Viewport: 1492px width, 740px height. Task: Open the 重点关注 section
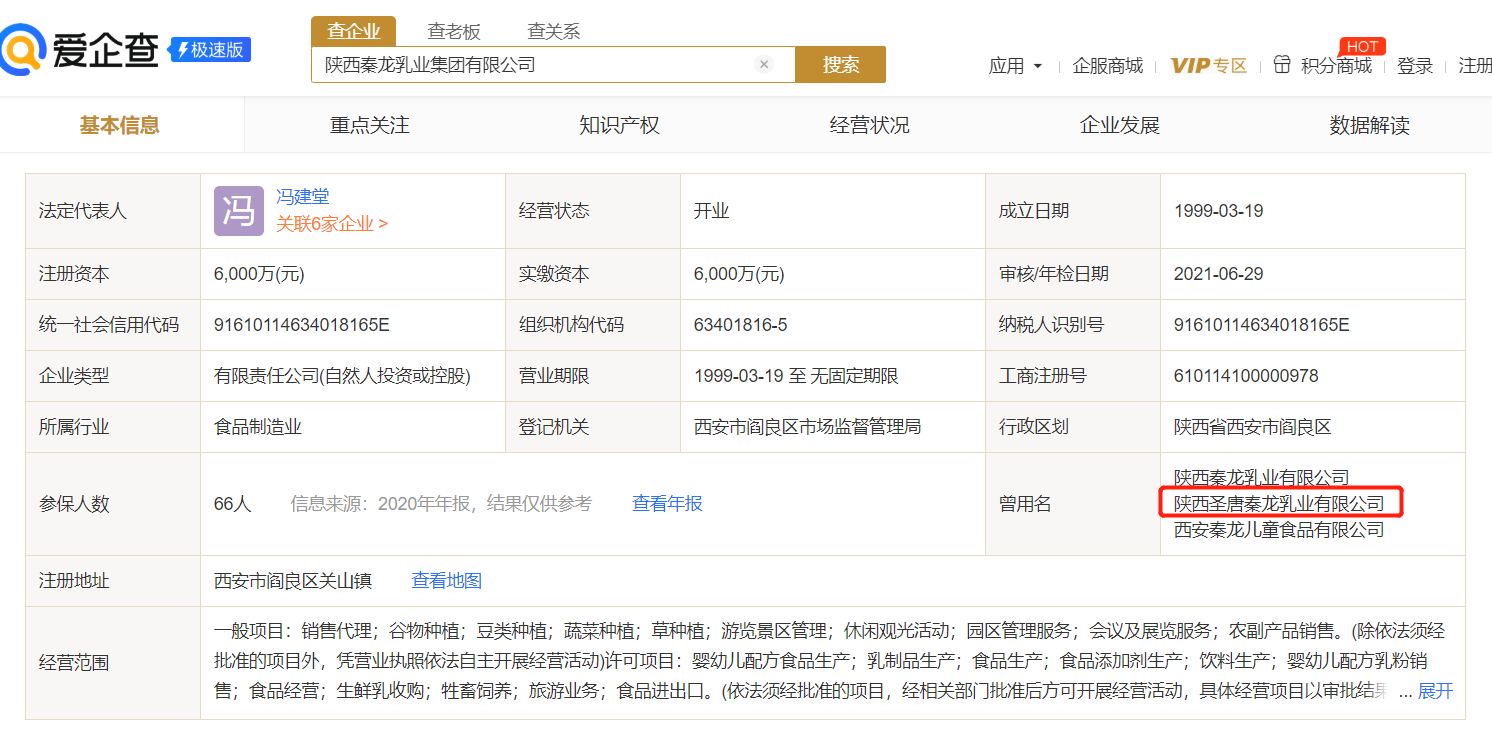click(368, 124)
